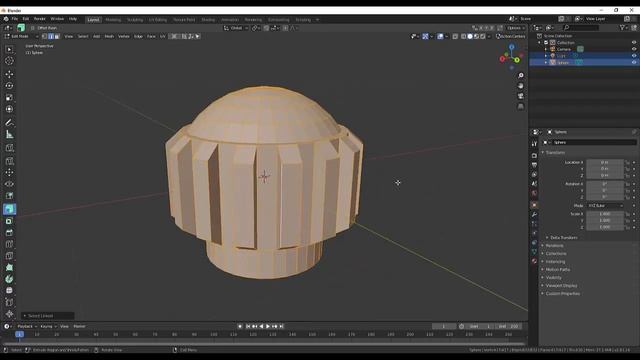640x360 pixels.
Task: Click the highlighted active Extrude tool
Action: point(9,209)
